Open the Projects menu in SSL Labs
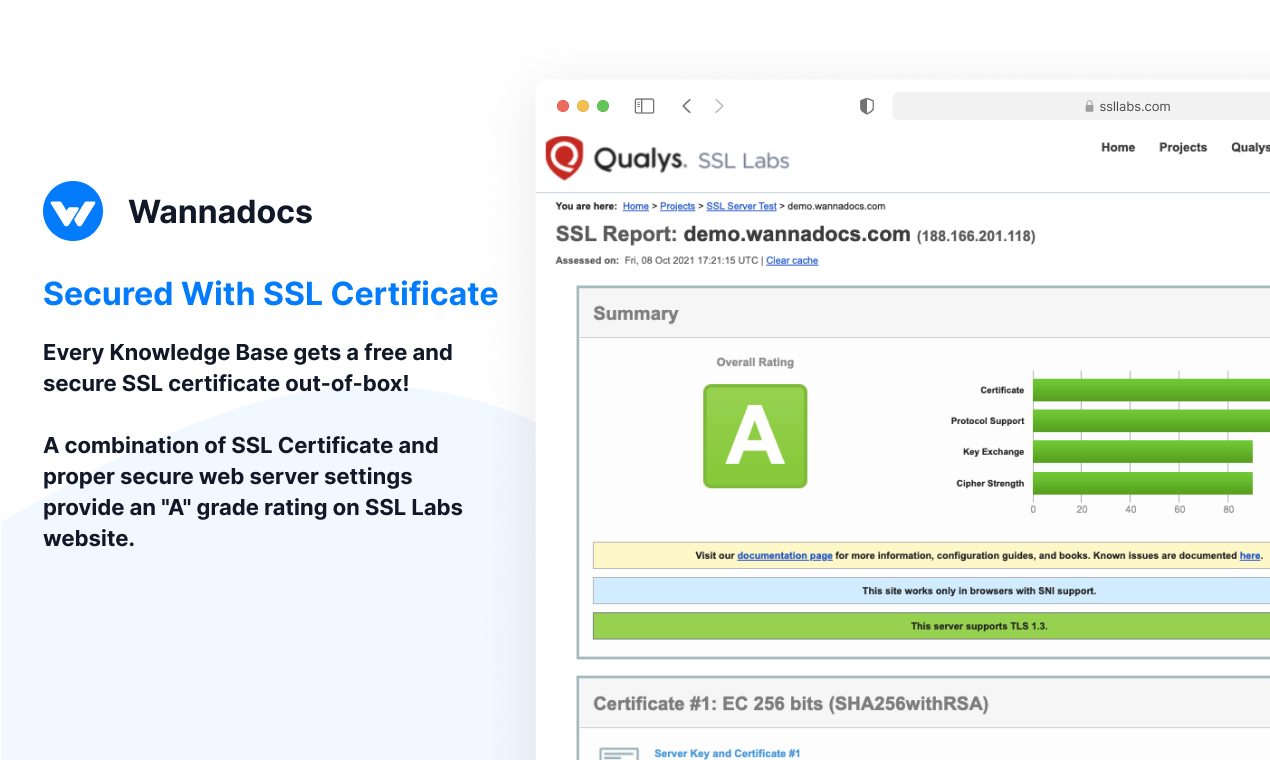1270x760 pixels. 1183,147
